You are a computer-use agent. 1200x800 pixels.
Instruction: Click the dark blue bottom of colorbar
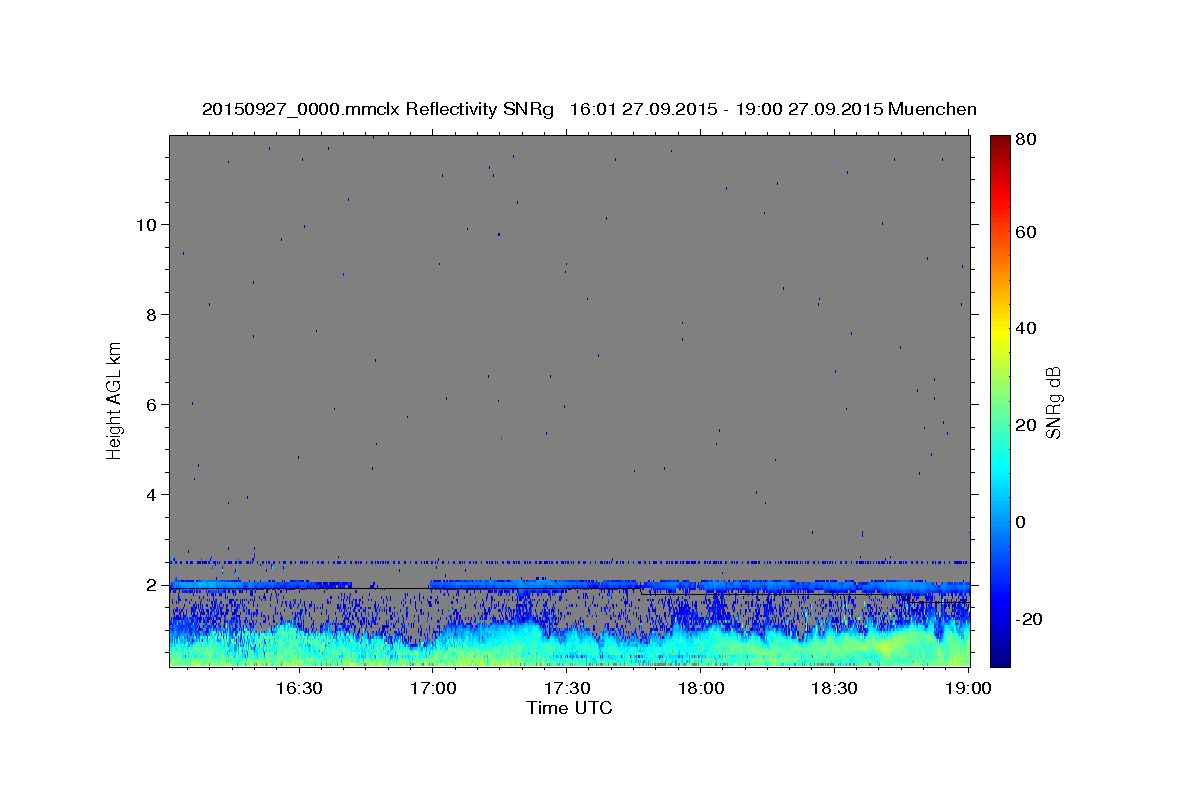[x=1000, y=655]
